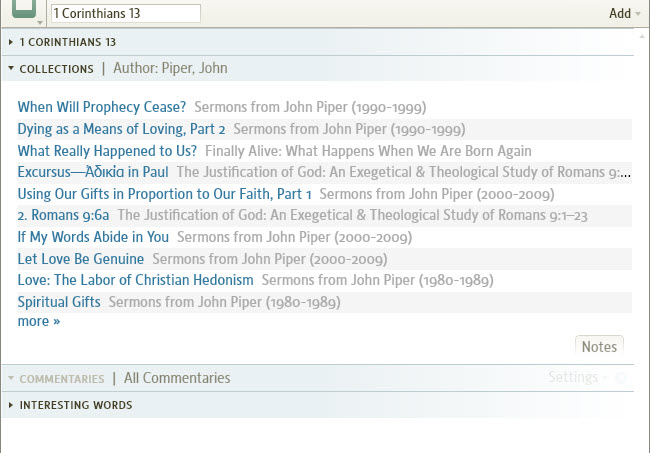Expand the Commentaries section
Image resolution: width=650 pixels, height=453 pixels.
tap(11, 378)
